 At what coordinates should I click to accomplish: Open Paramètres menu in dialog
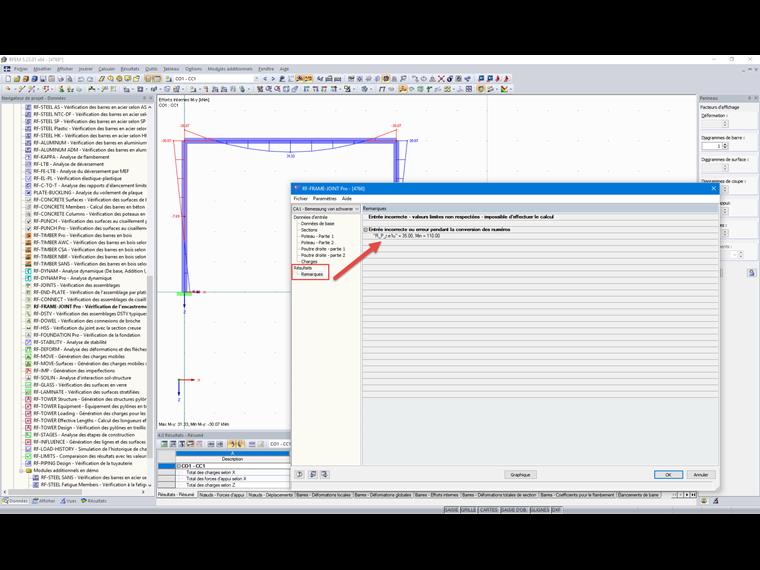click(x=325, y=199)
